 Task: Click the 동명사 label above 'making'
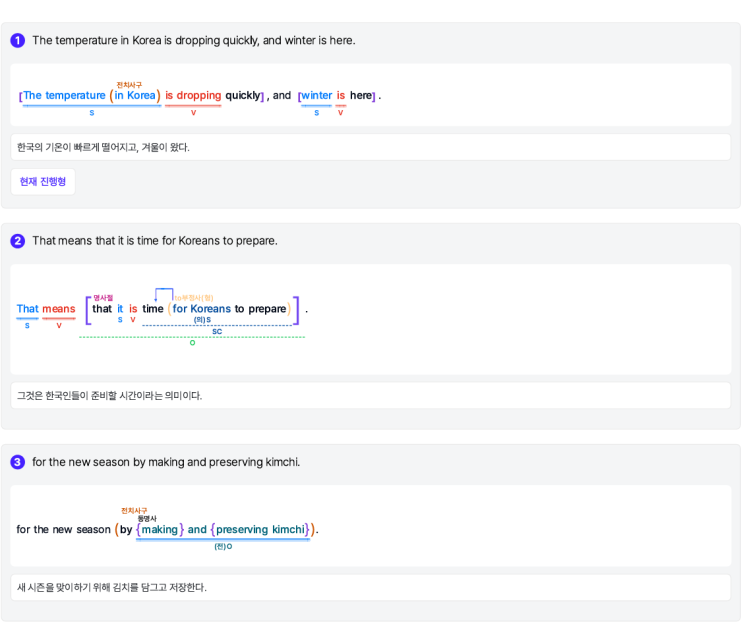147,518
